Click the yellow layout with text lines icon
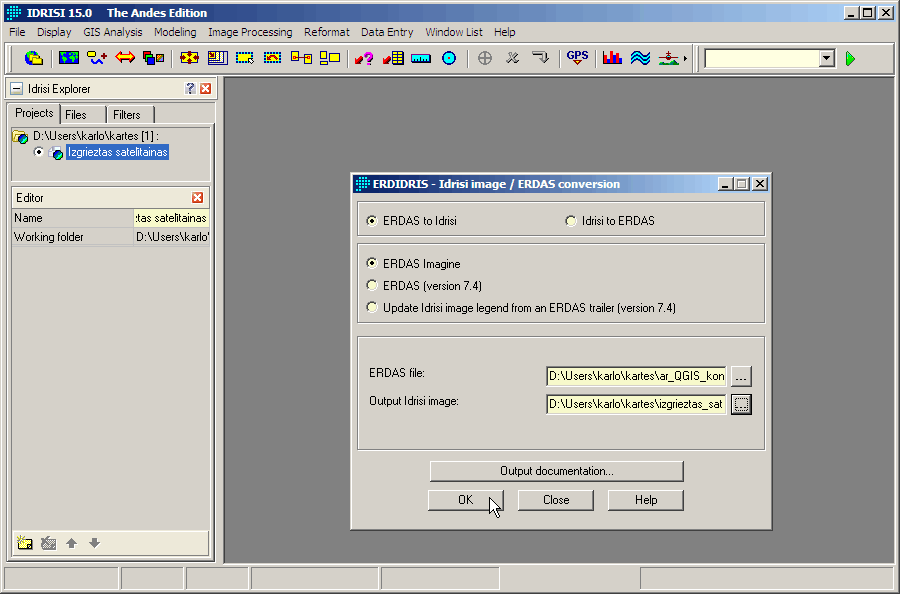The width and height of the screenshot is (900, 594). pos(218,58)
